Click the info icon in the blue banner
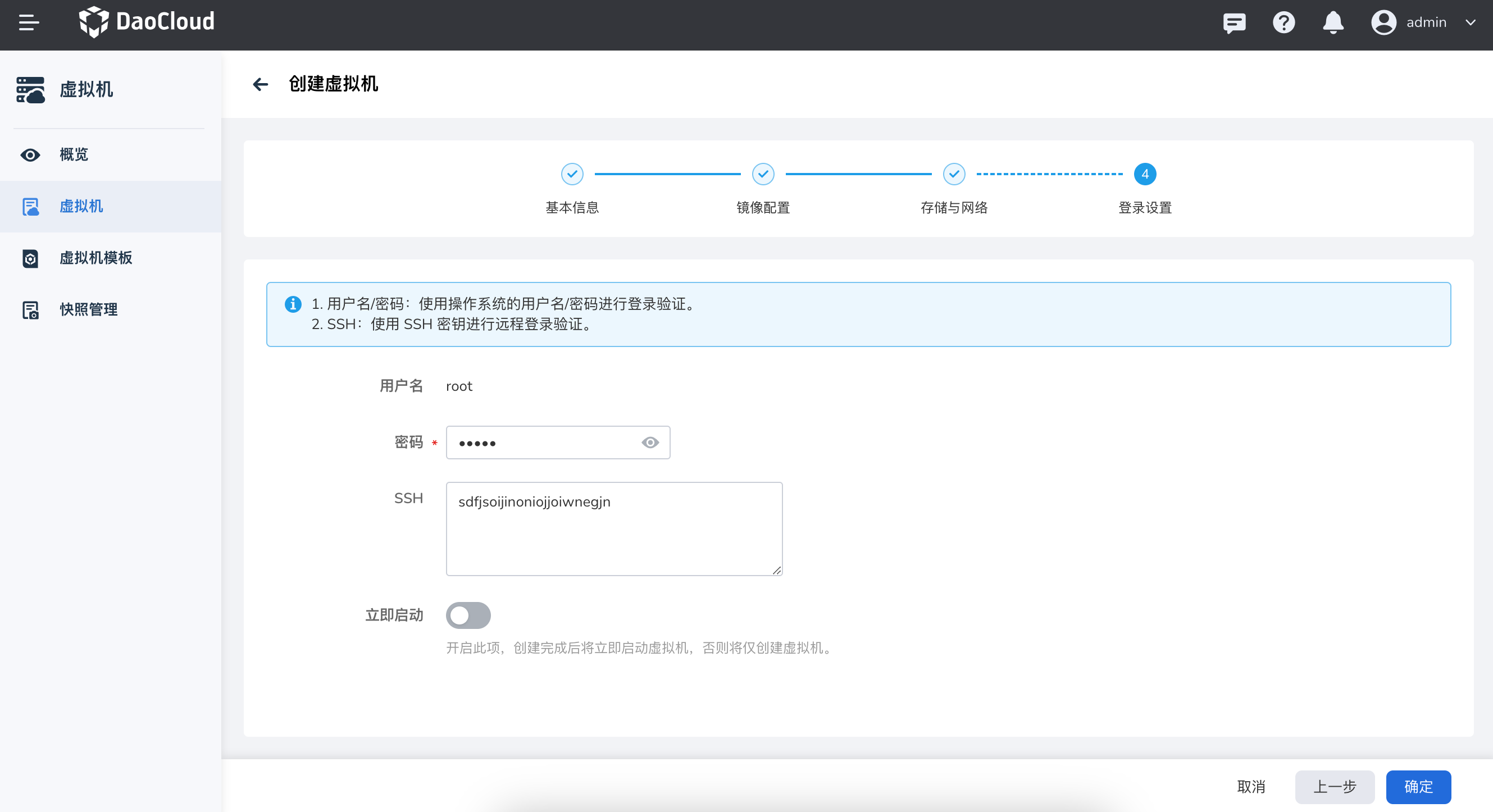This screenshot has height=812, width=1493. (x=293, y=305)
